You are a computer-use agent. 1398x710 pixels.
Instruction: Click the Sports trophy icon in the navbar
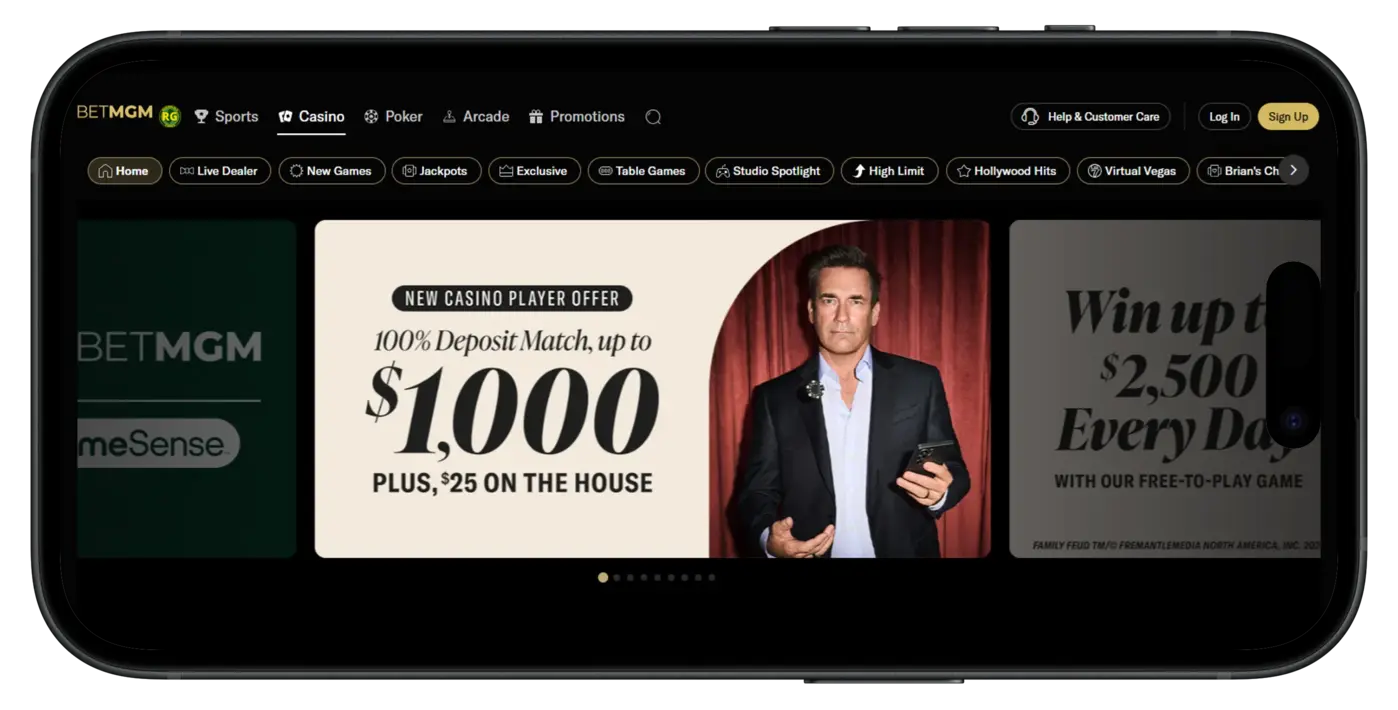point(201,116)
